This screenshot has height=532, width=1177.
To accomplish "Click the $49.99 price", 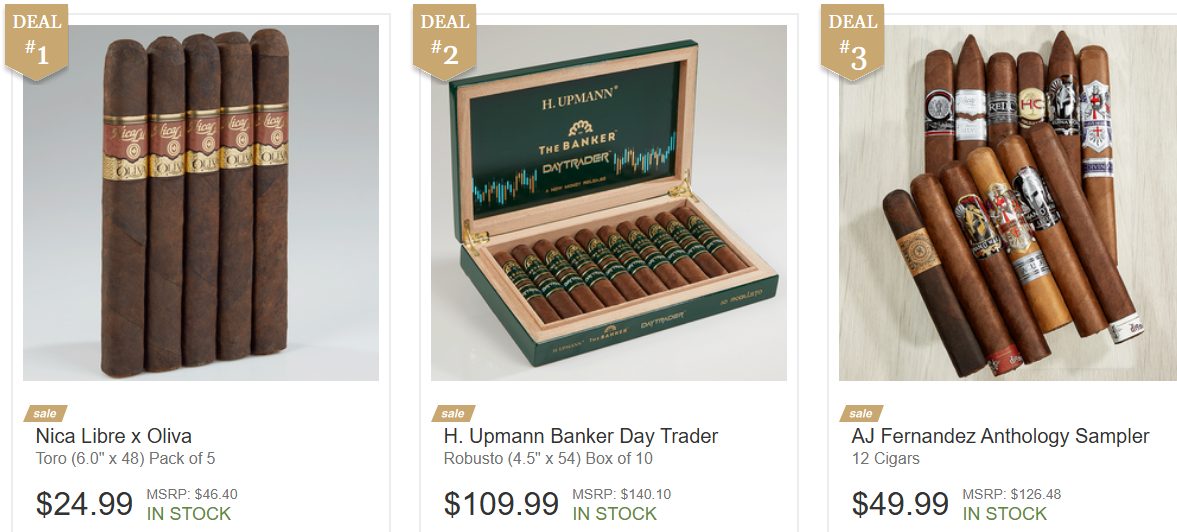I will tap(900, 503).
